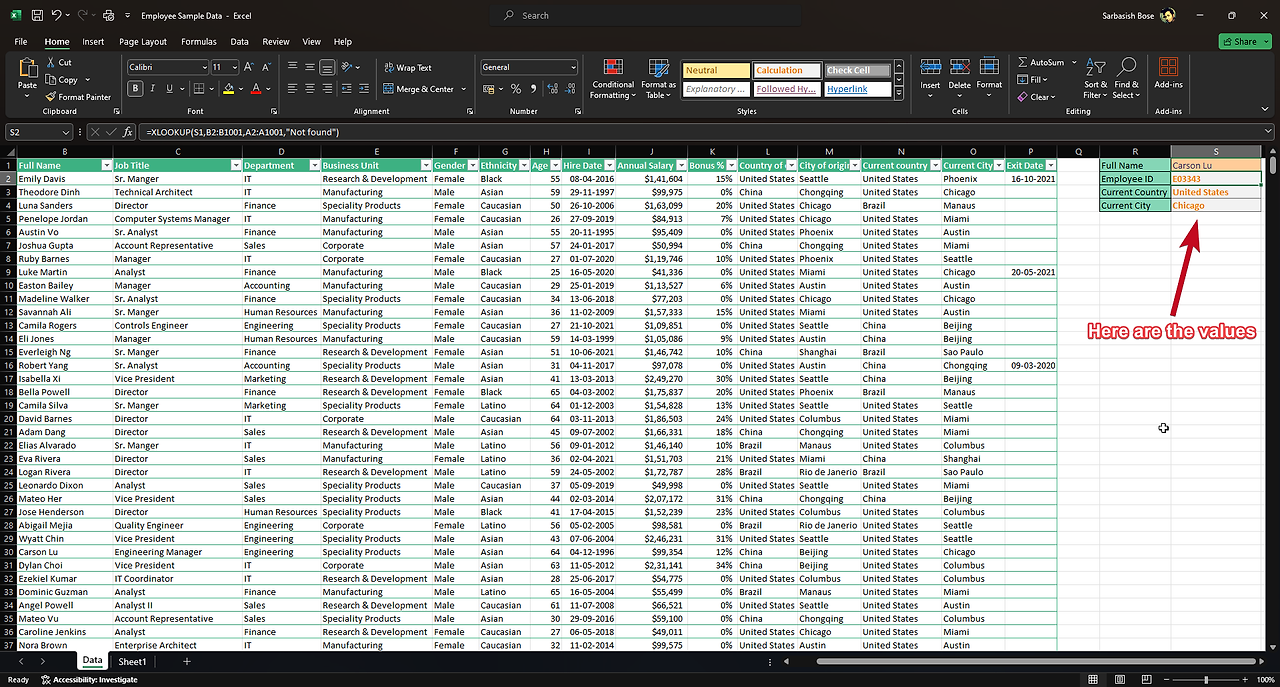Image resolution: width=1280 pixels, height=687 pixels.
Task: Toggle Merge & Center
Action: (419, 89)
